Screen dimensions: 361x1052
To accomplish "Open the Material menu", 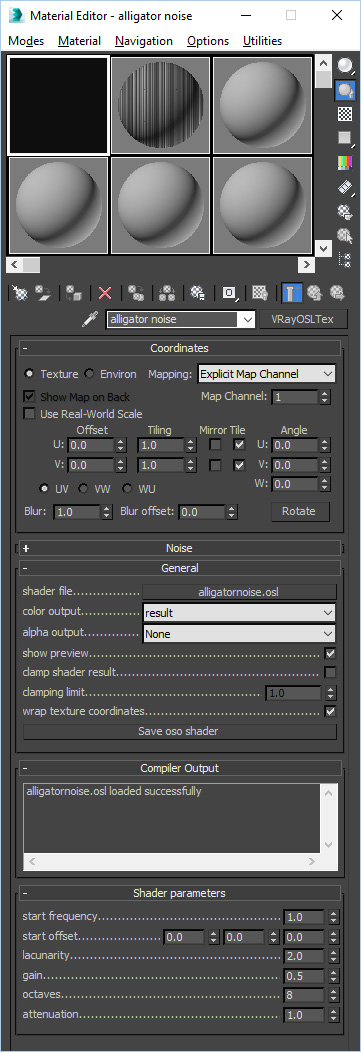I will click(x=79, y=41).
